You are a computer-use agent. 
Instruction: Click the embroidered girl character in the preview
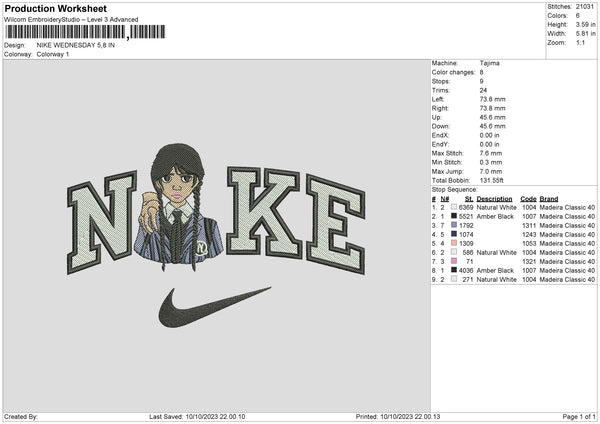point(178,207)
